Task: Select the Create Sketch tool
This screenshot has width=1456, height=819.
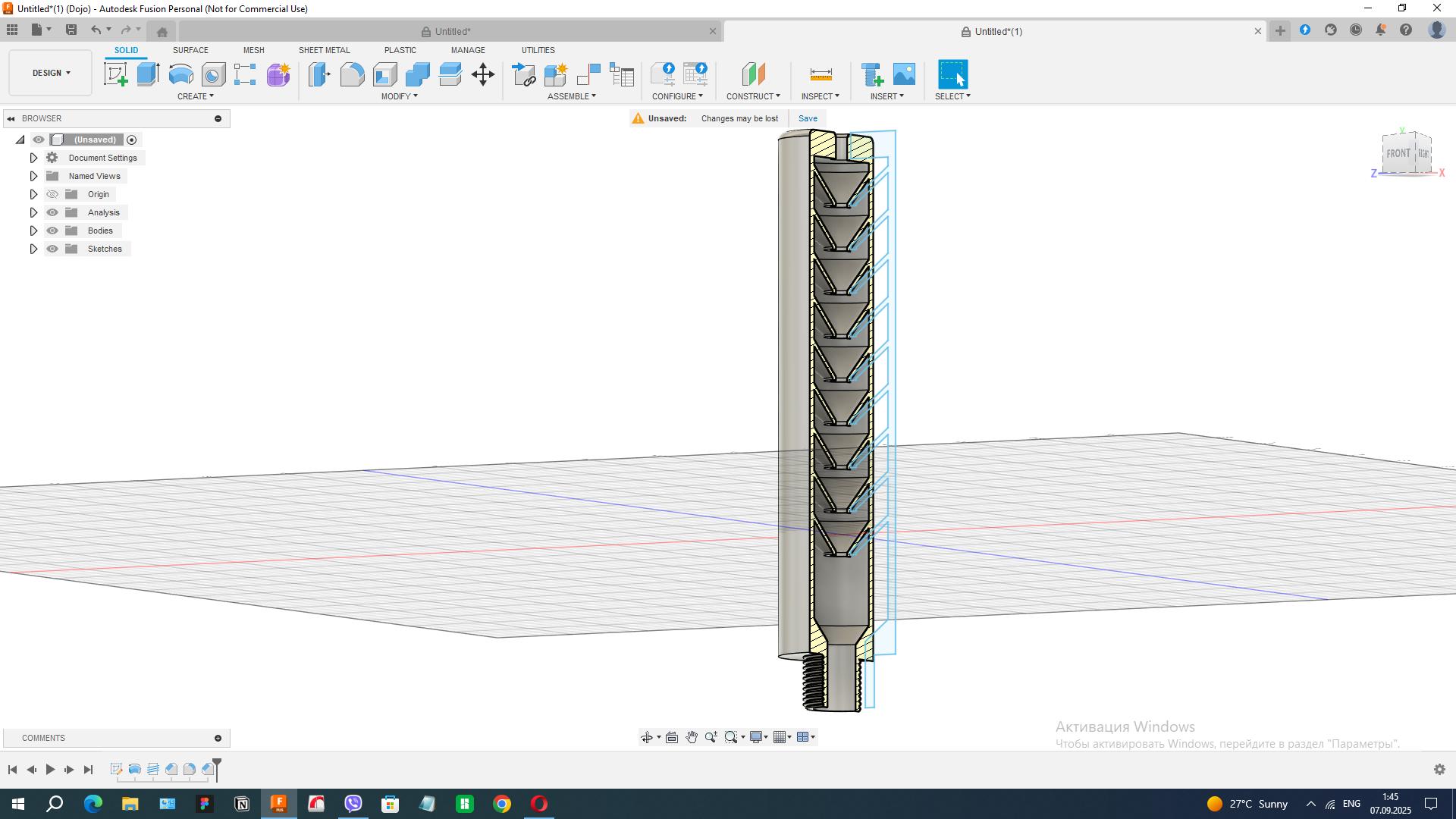Action: (x=115, y=74)
